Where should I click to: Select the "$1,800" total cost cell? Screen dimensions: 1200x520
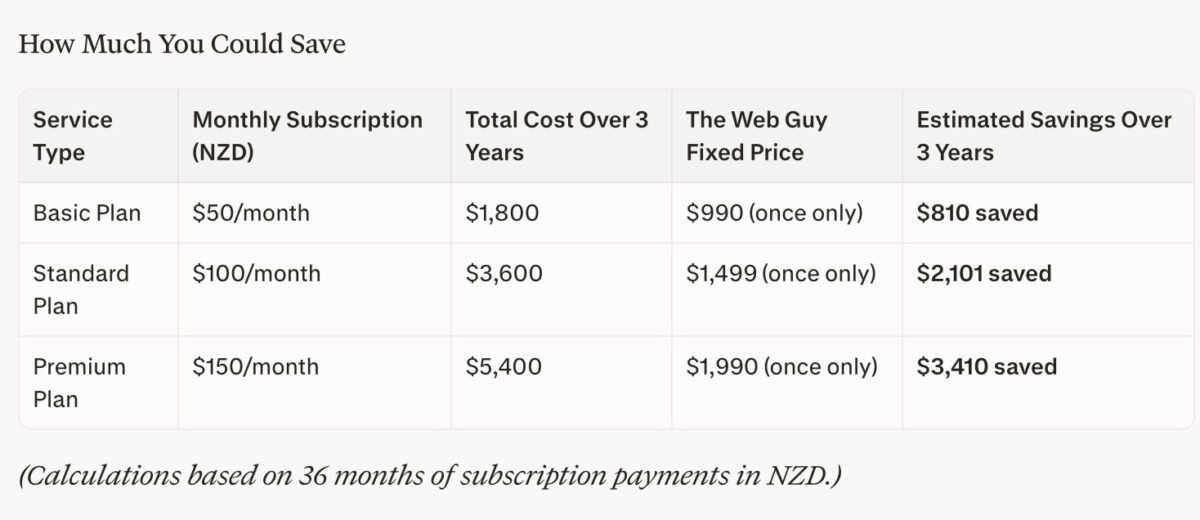tap(504, 213)
